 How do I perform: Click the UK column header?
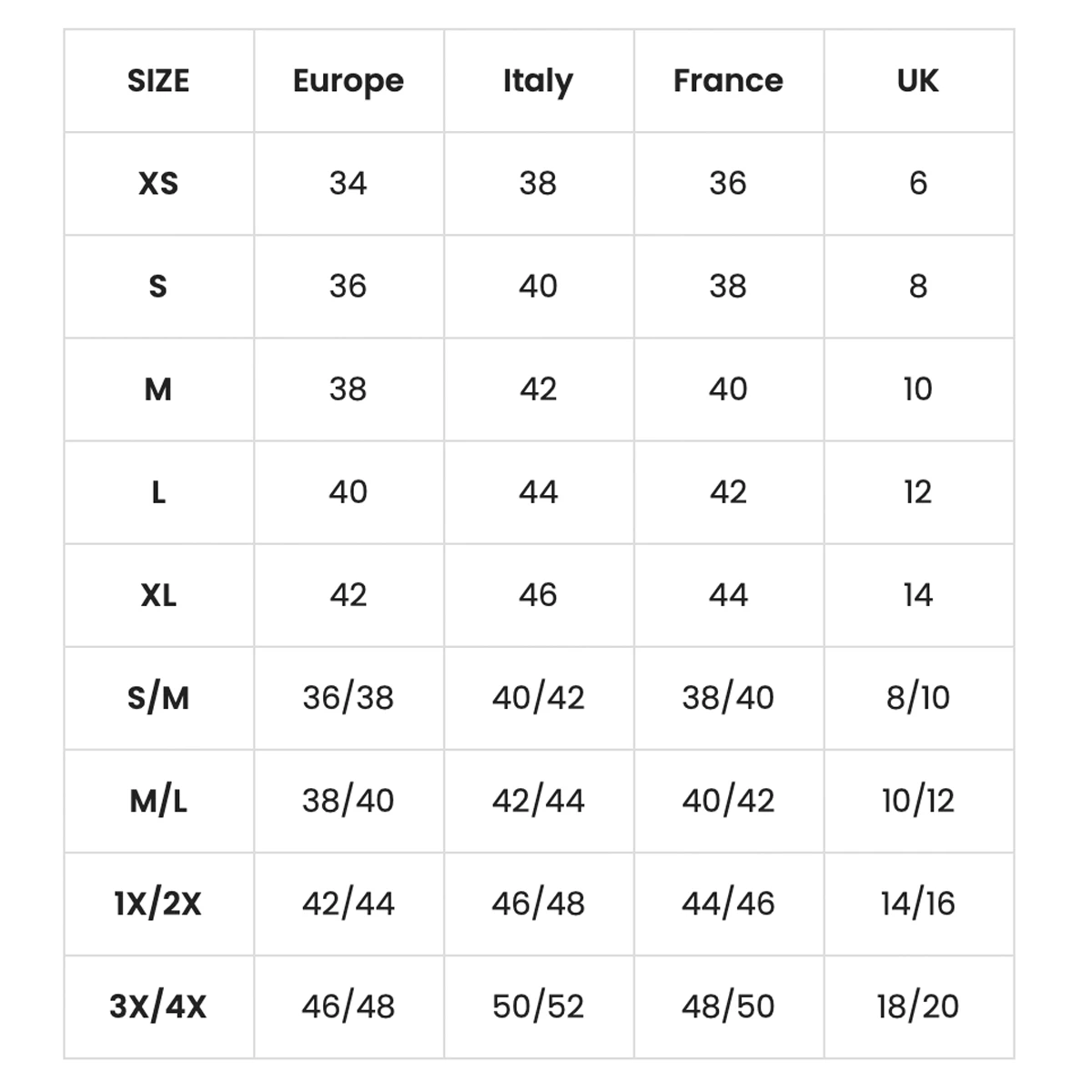coord(917,81)
